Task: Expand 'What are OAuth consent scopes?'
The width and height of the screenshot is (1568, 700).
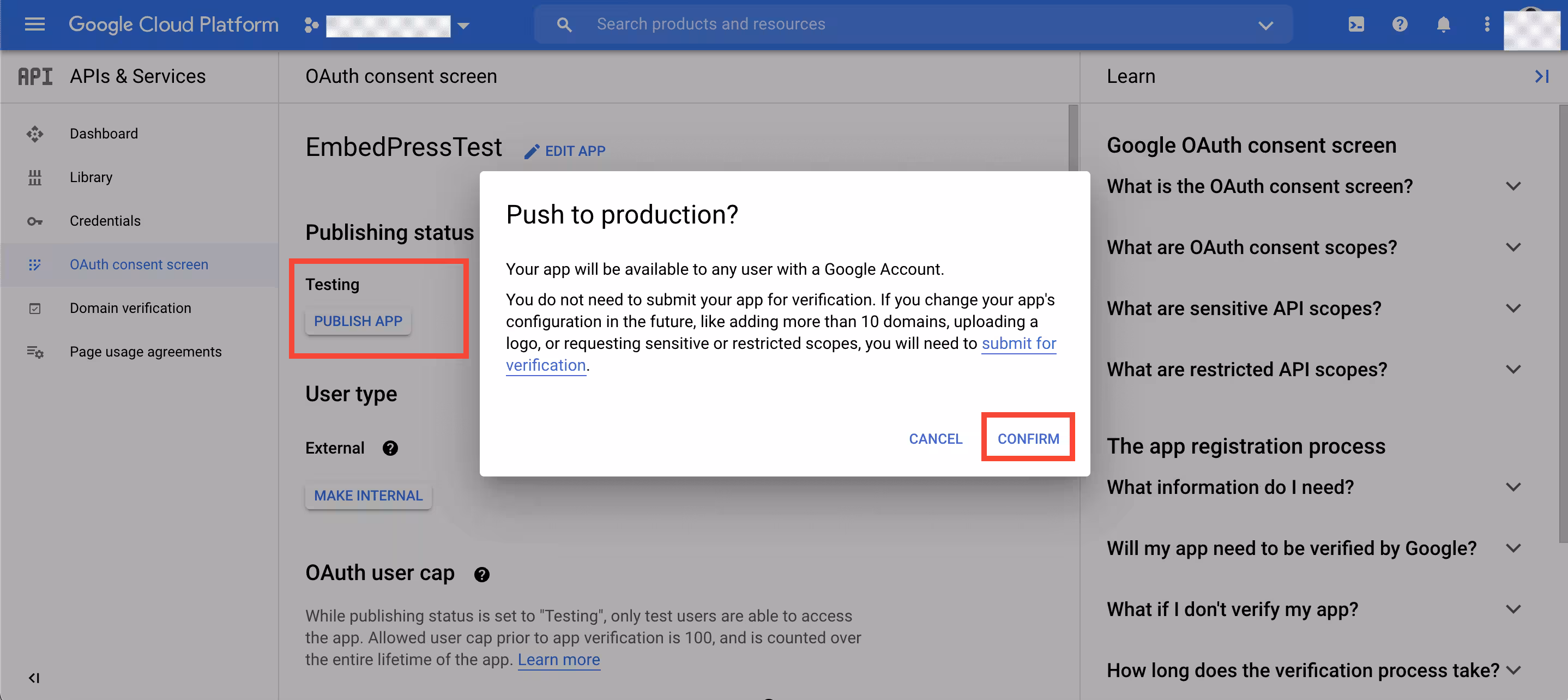Action: (1513, 247)
